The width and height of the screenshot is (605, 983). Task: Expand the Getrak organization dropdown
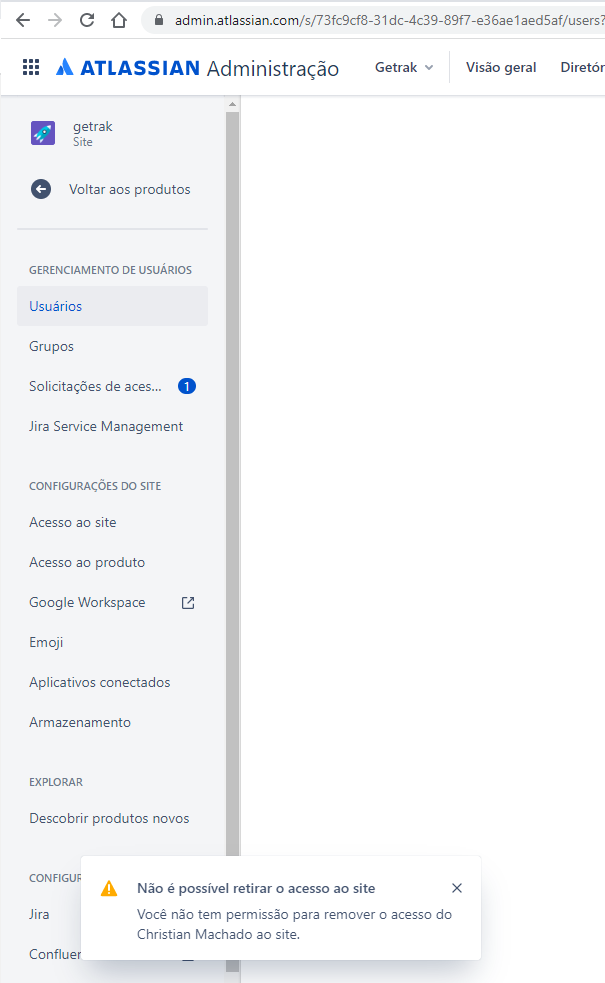pos(404,68)
